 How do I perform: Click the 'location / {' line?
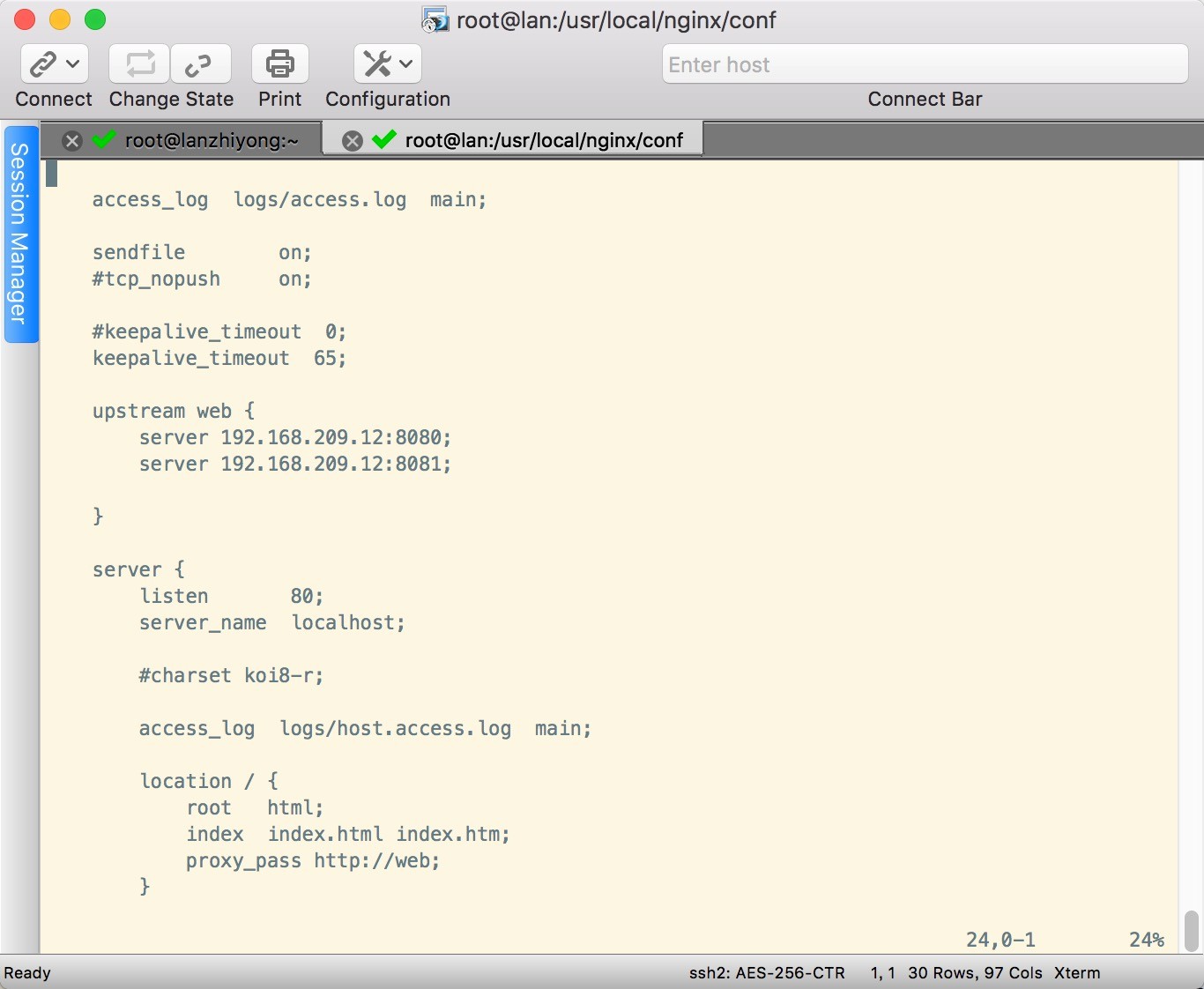point(209,781)
